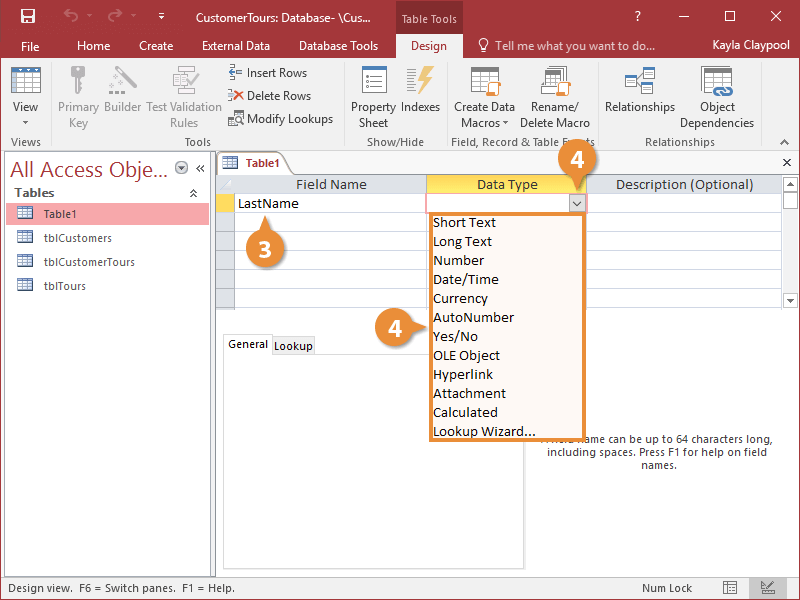Choose Attachment from the data type list
The image size is (800, 600).
507,393
